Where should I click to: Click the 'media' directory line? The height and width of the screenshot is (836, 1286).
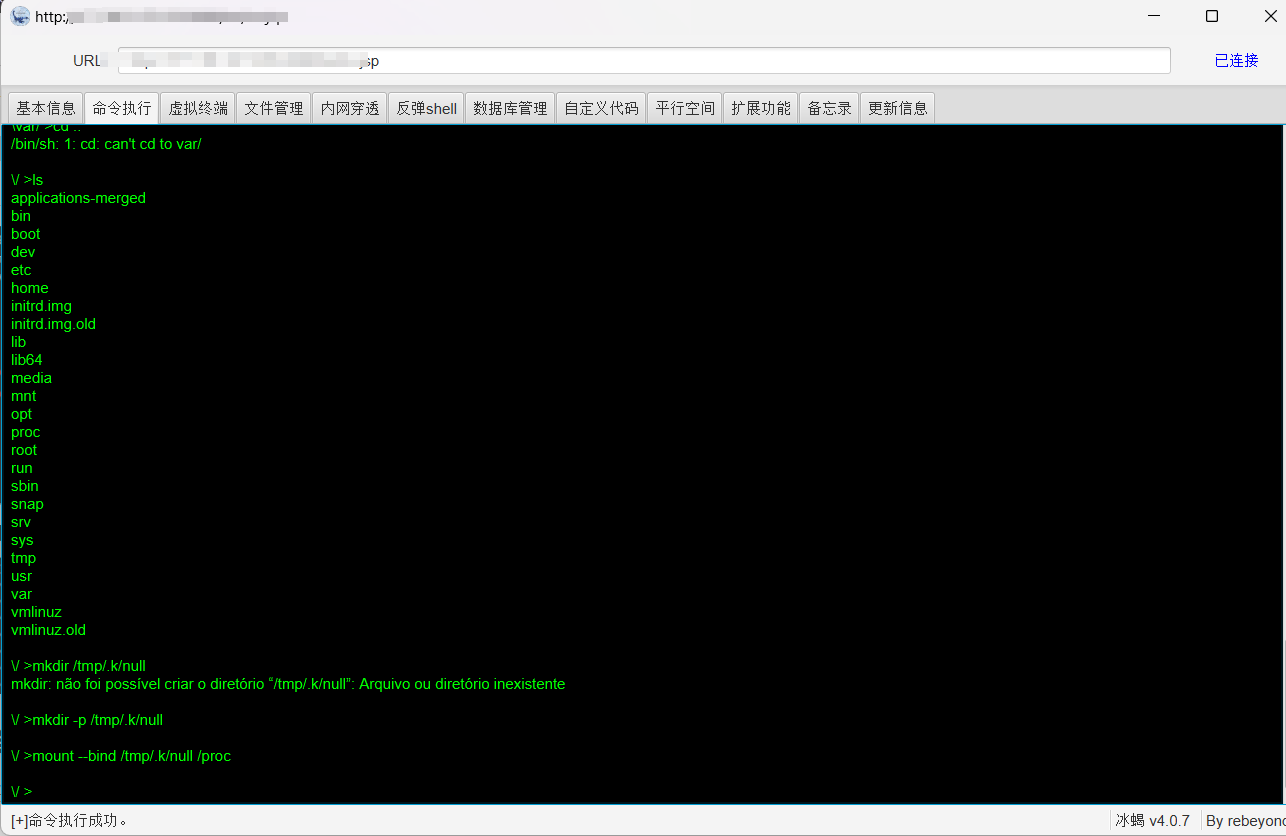click(32, 378)
